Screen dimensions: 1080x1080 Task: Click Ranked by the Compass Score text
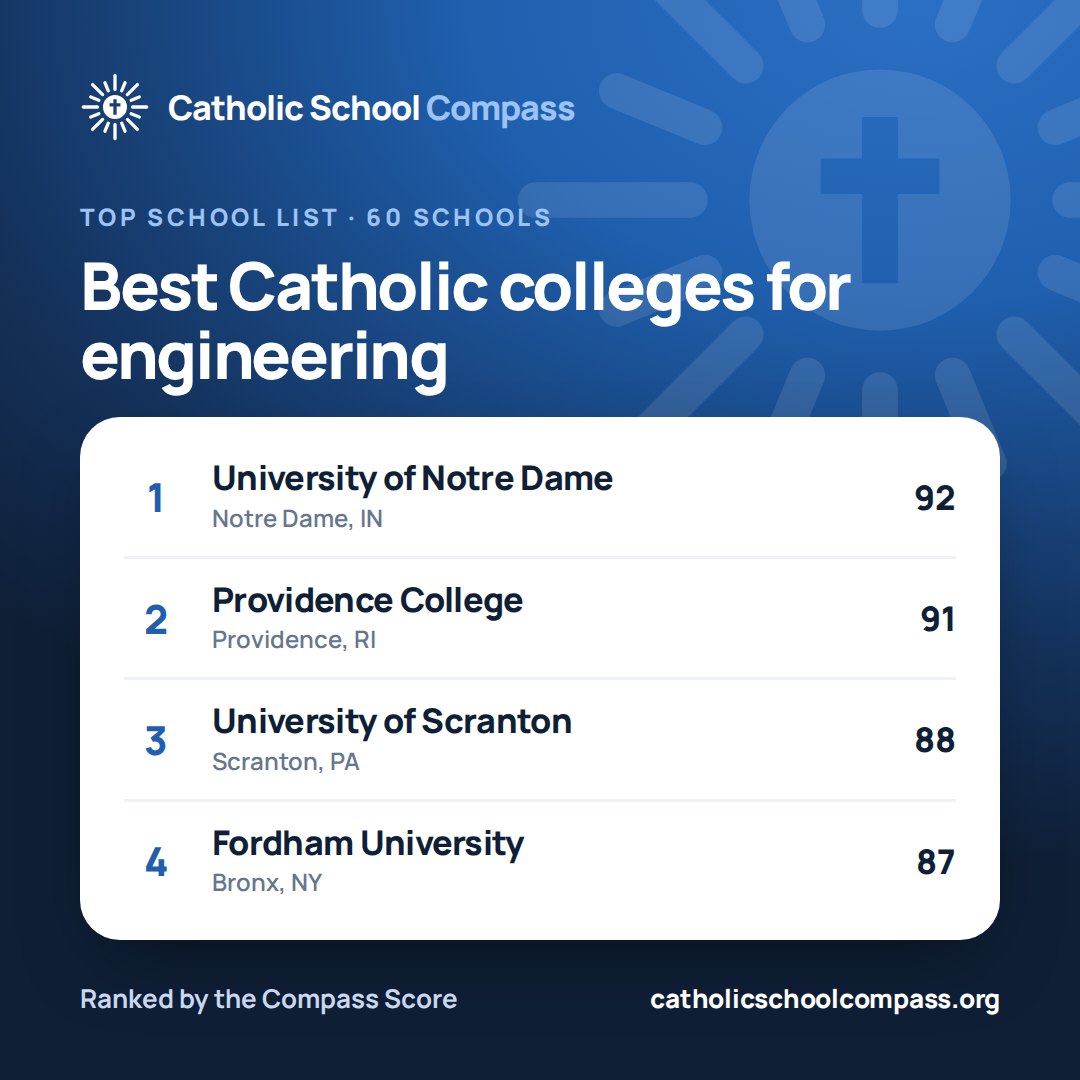[269, 999]
